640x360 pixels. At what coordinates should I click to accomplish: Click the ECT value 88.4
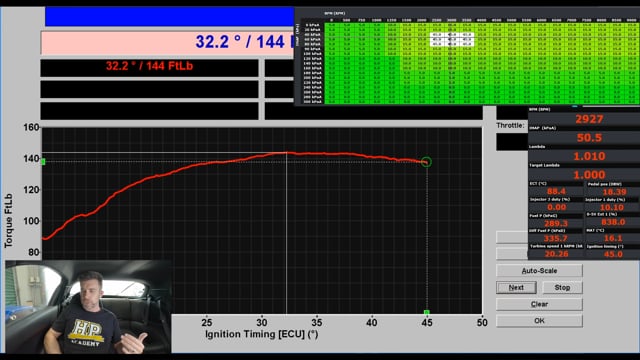(556, 191)
